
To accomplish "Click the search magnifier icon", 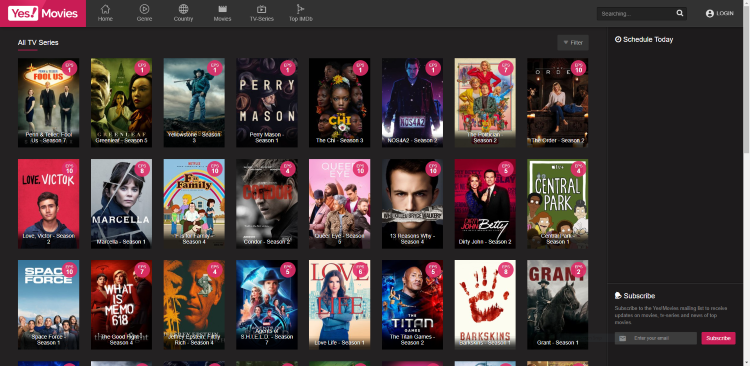I will [680, 13].
